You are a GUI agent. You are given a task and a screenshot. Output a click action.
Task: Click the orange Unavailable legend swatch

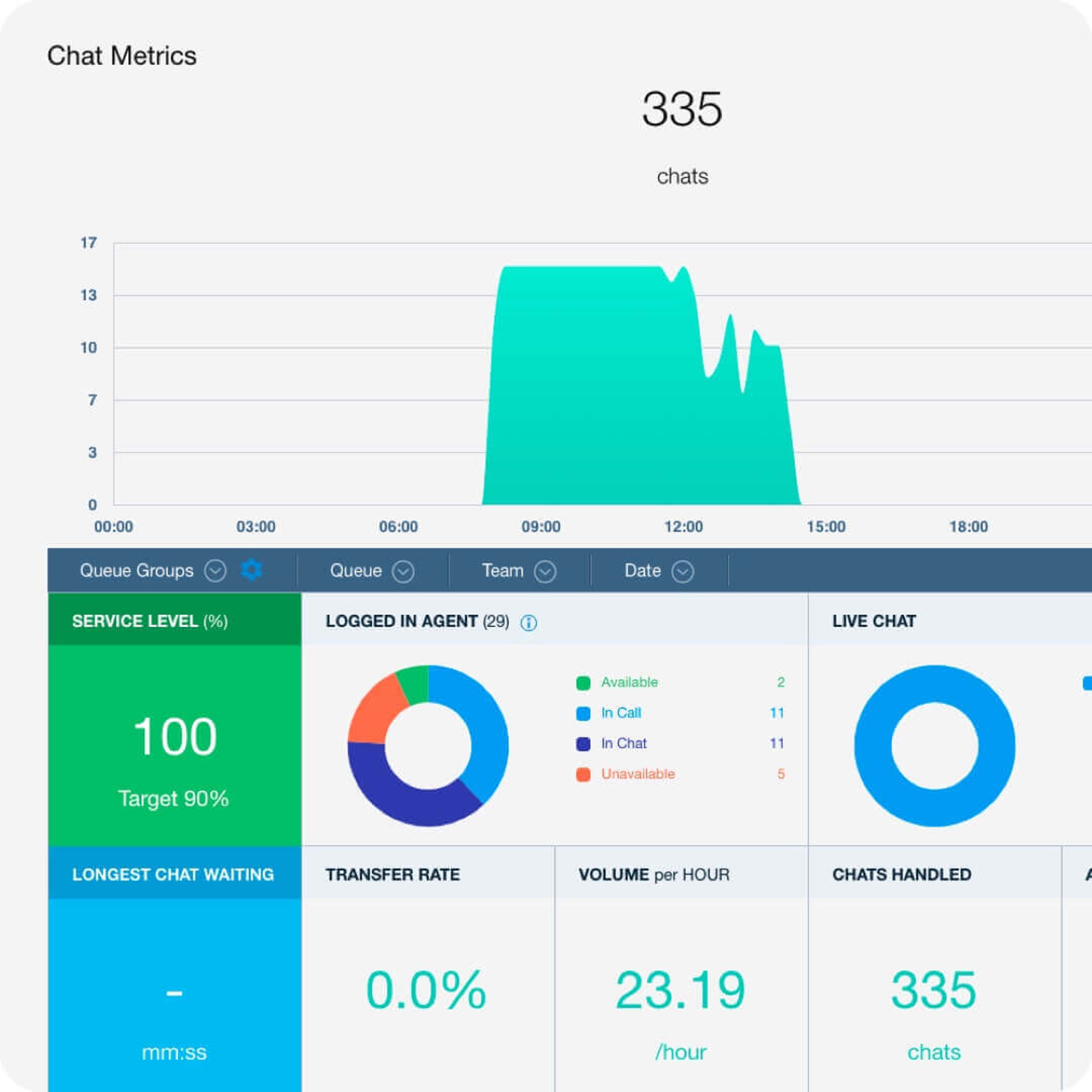[583, 774]
